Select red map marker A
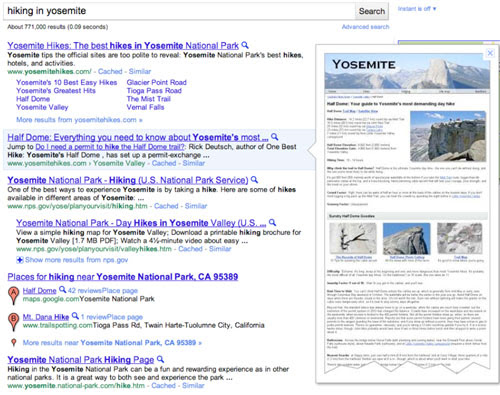500x395 pixels. 13,295
